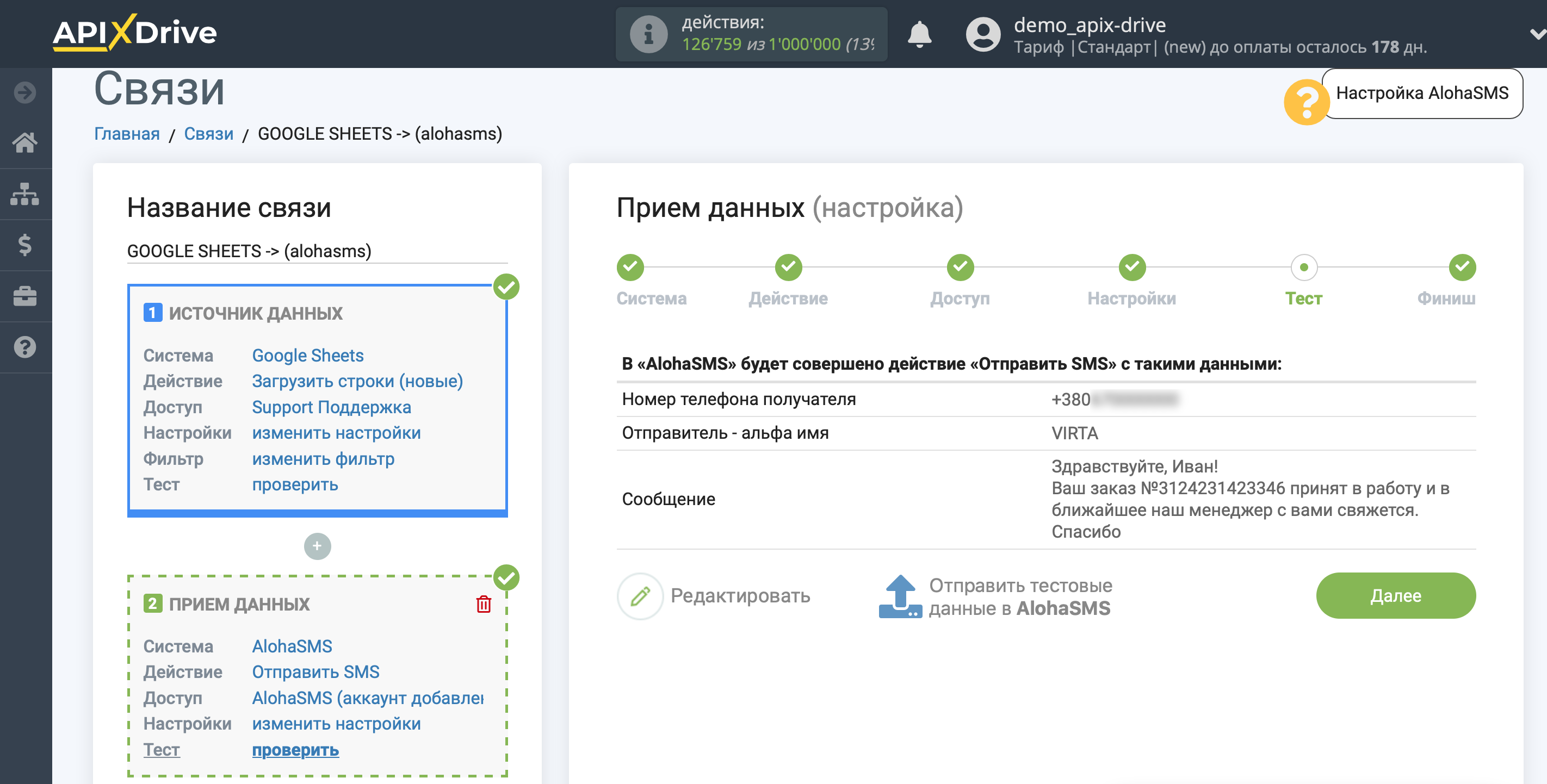Click изменить фильтр link

[x=323, y=459]
